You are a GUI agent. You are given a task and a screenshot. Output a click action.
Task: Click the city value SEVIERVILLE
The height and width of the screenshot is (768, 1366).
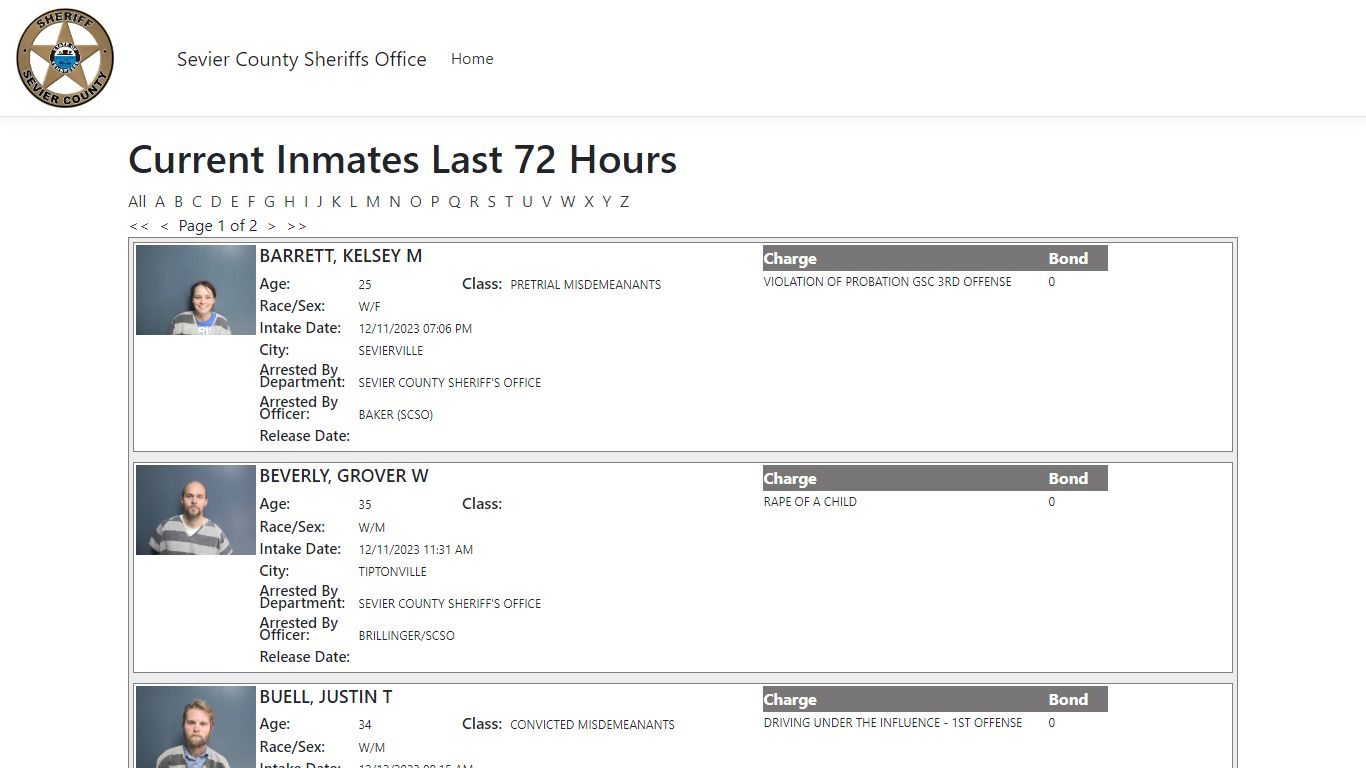[x=391, y=351]
